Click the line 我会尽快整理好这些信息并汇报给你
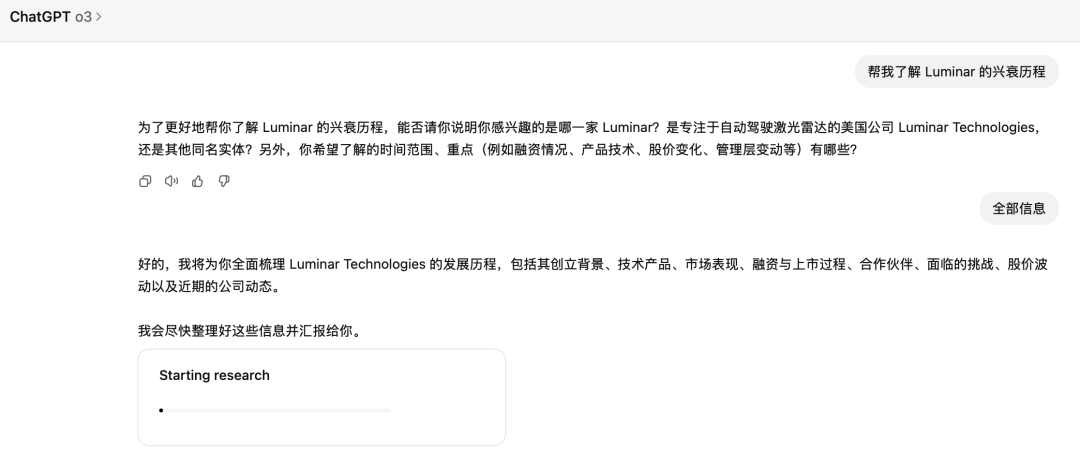 click(x=251, y=331)
